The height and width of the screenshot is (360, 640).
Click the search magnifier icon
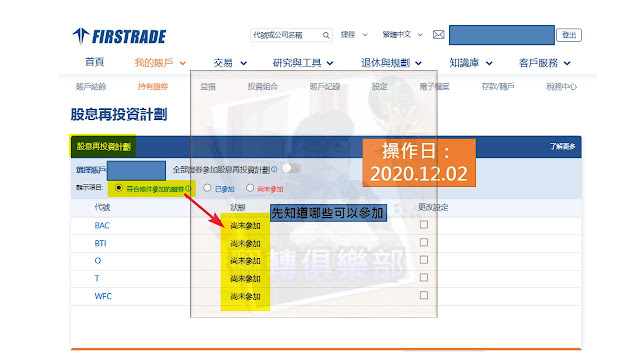point(326,35)
